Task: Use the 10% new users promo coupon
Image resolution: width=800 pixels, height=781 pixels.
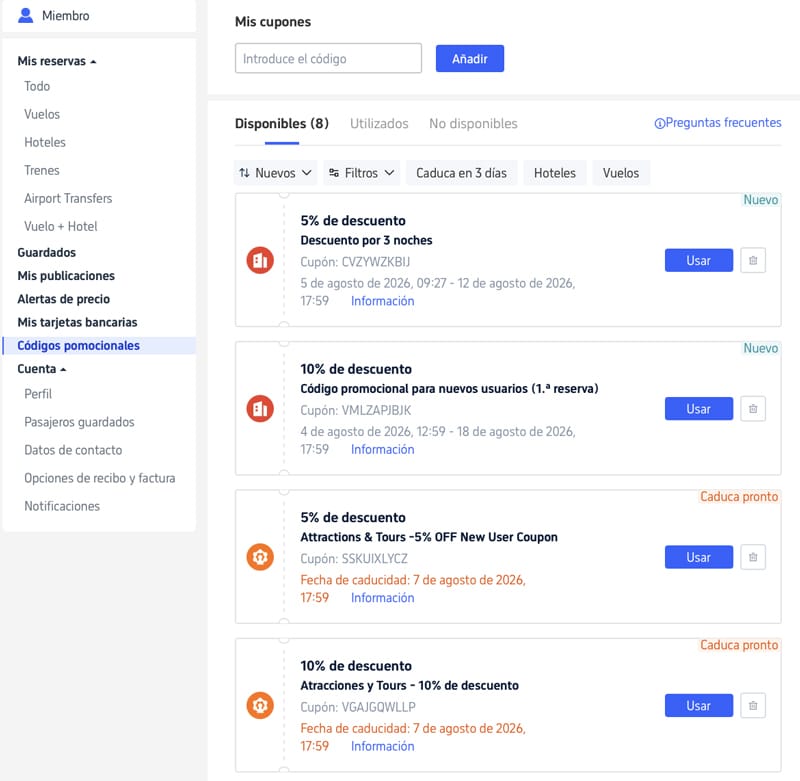Action: pos(698,409)
